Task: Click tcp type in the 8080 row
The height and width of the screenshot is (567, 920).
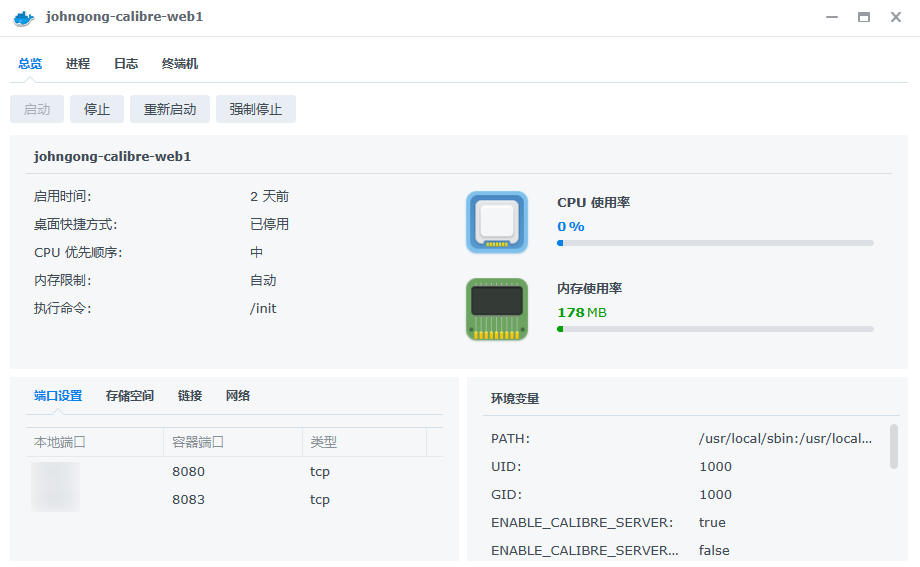Action: coord(320,472)
